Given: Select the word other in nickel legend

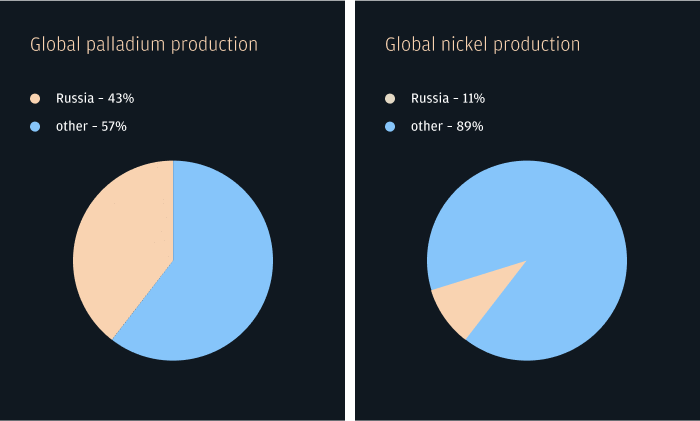Looking at the screenshot, I should pyautogui.click(x=427, y=127).
